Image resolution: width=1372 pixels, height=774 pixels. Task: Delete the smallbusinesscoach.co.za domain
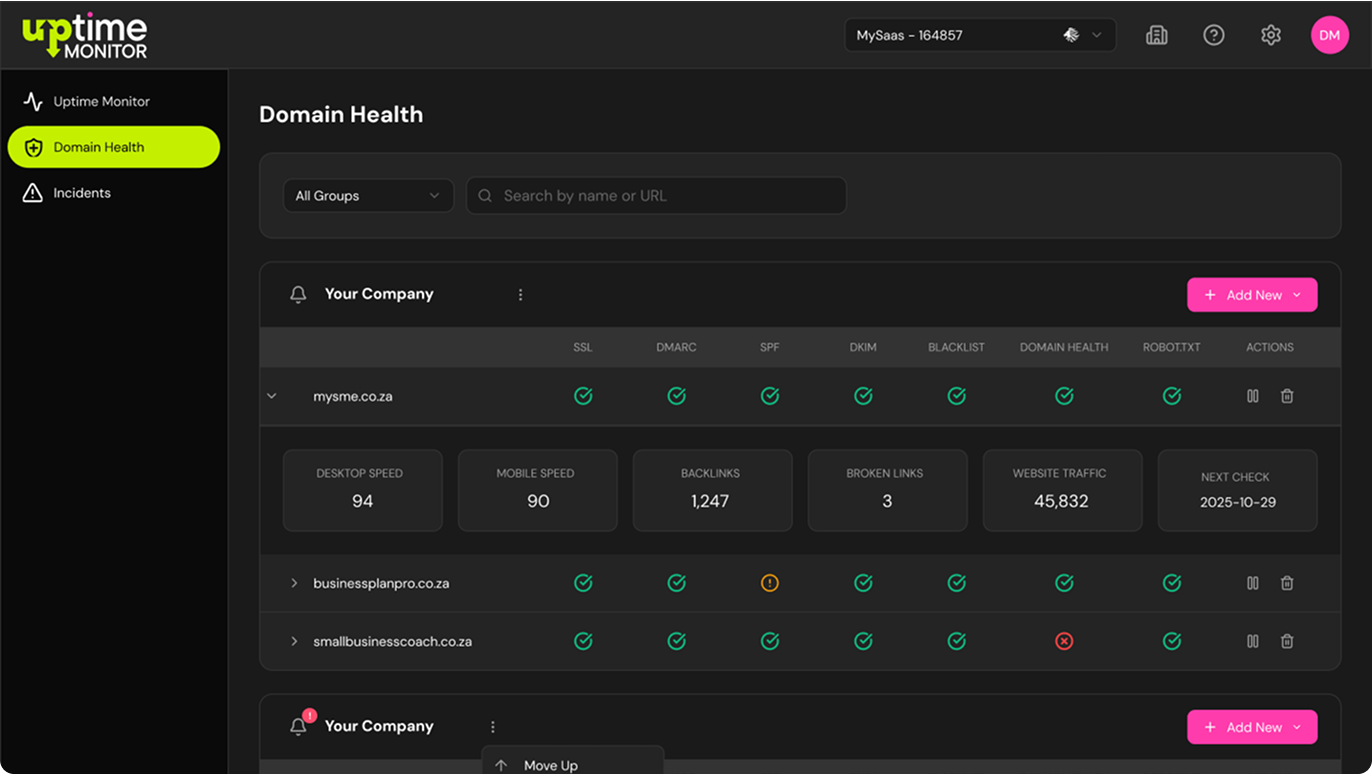(x=1287, y=641)
